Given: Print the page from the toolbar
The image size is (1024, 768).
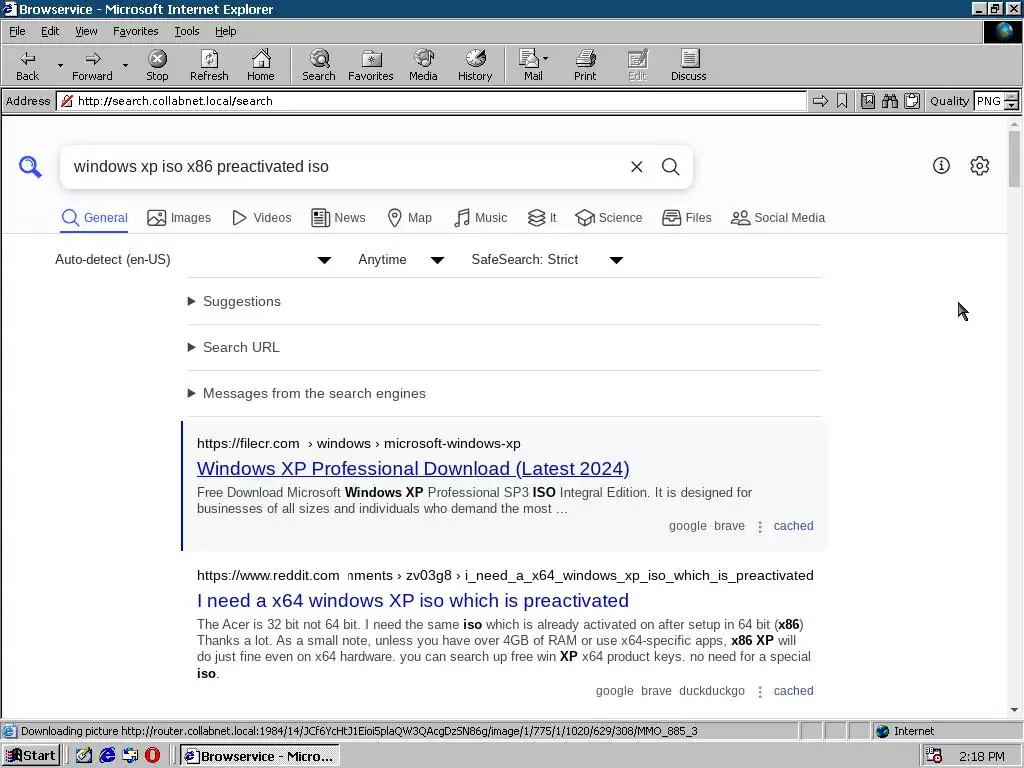Looking at the screenshot, I should pos(585,65).
